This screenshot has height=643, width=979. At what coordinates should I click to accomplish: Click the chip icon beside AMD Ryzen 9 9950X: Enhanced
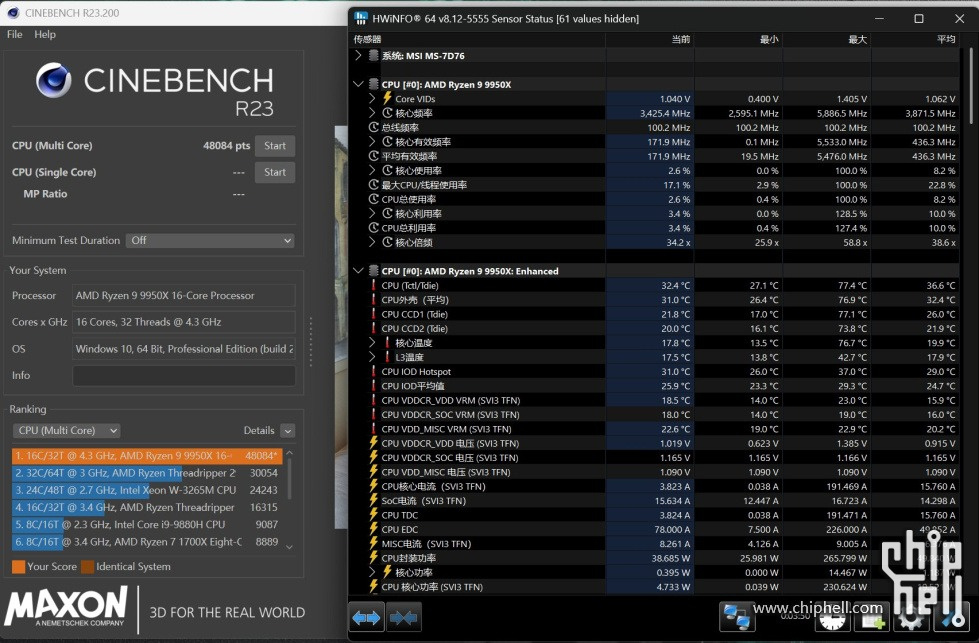pos(373,271)
